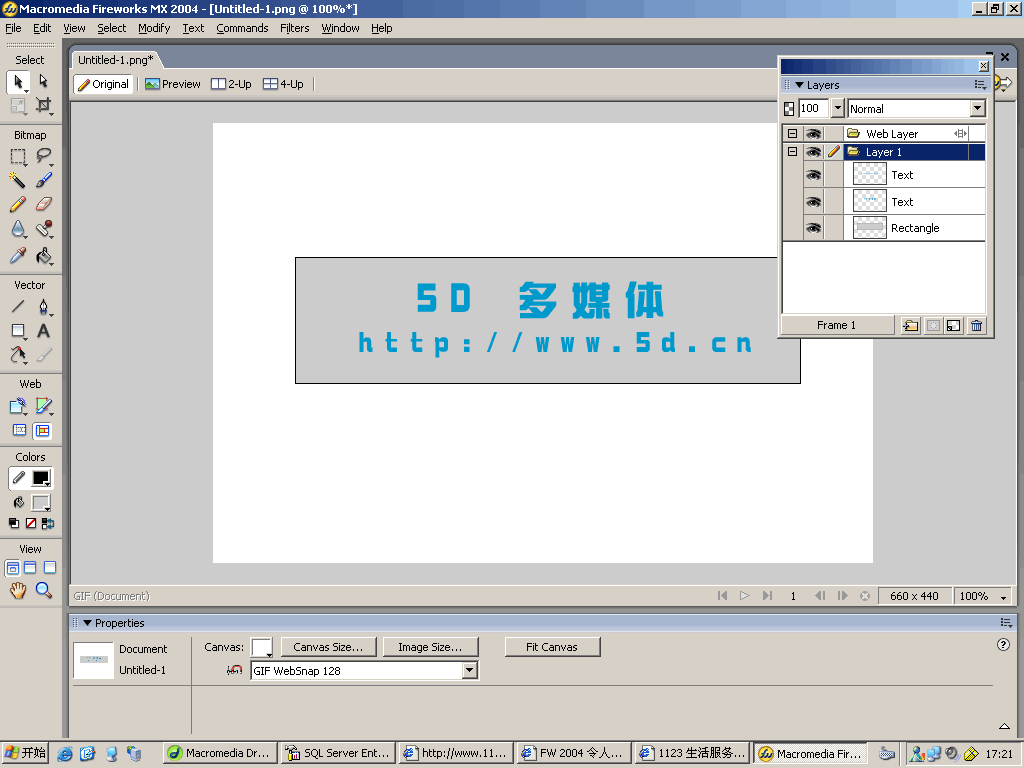Collapse the Web Layer tree
The height and width of the screenshot is (768, 1024).
pyautogui.click(x=792, y=134)
